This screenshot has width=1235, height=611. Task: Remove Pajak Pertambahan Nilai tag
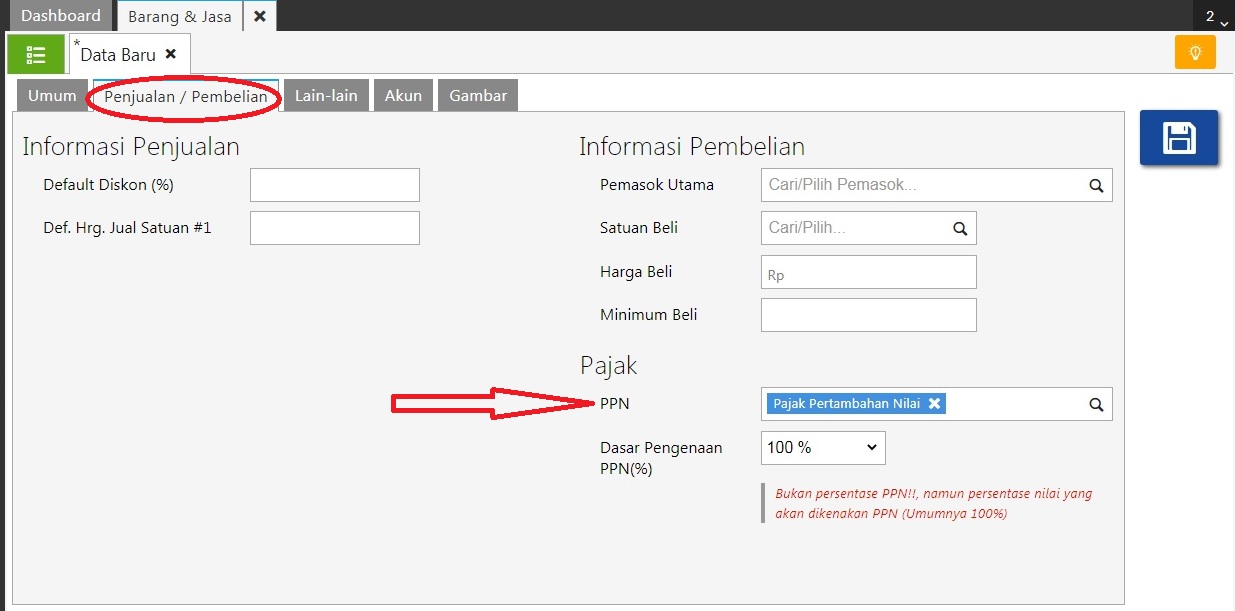934,403
